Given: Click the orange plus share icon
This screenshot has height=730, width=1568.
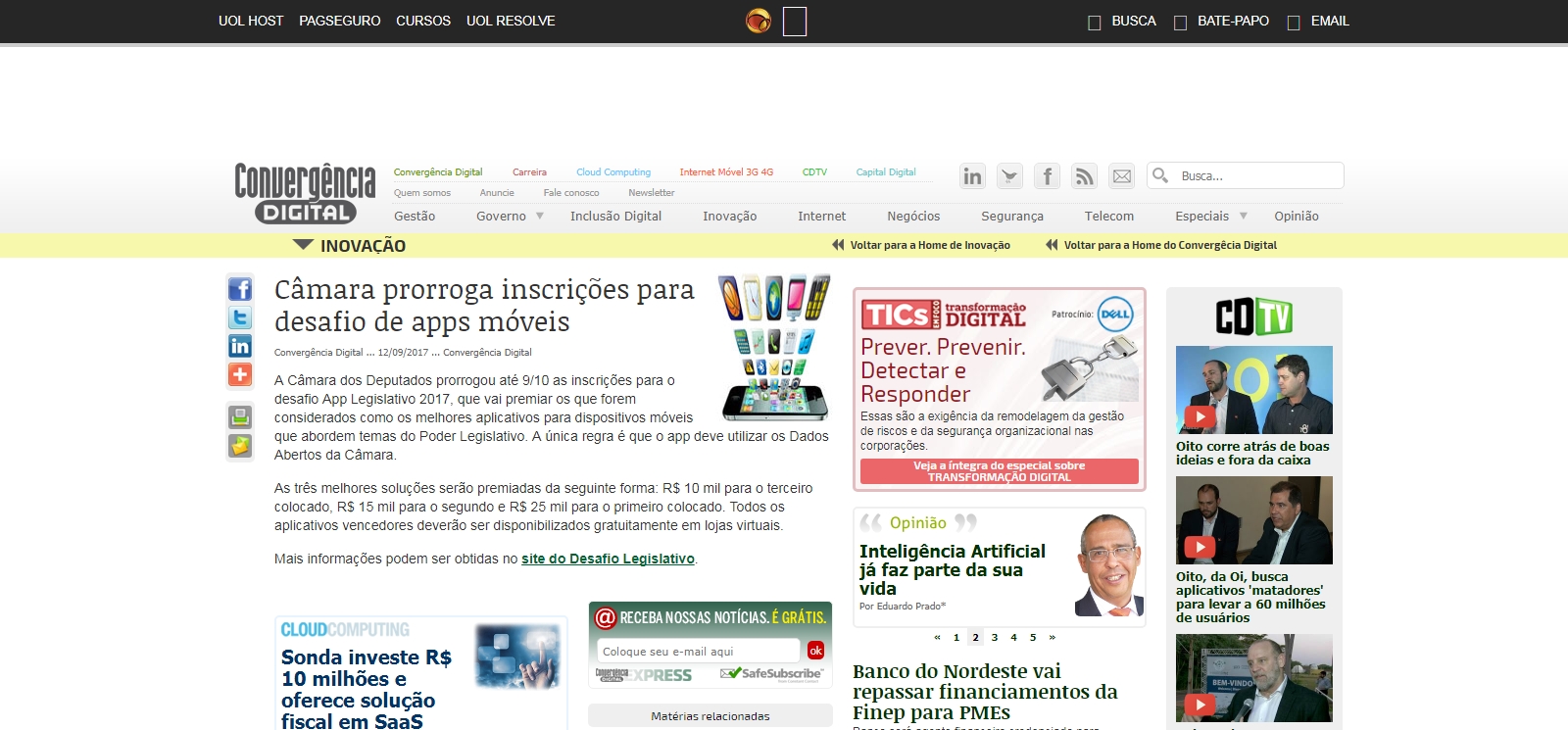Looking at the screenshot, I should coord(240,374).
